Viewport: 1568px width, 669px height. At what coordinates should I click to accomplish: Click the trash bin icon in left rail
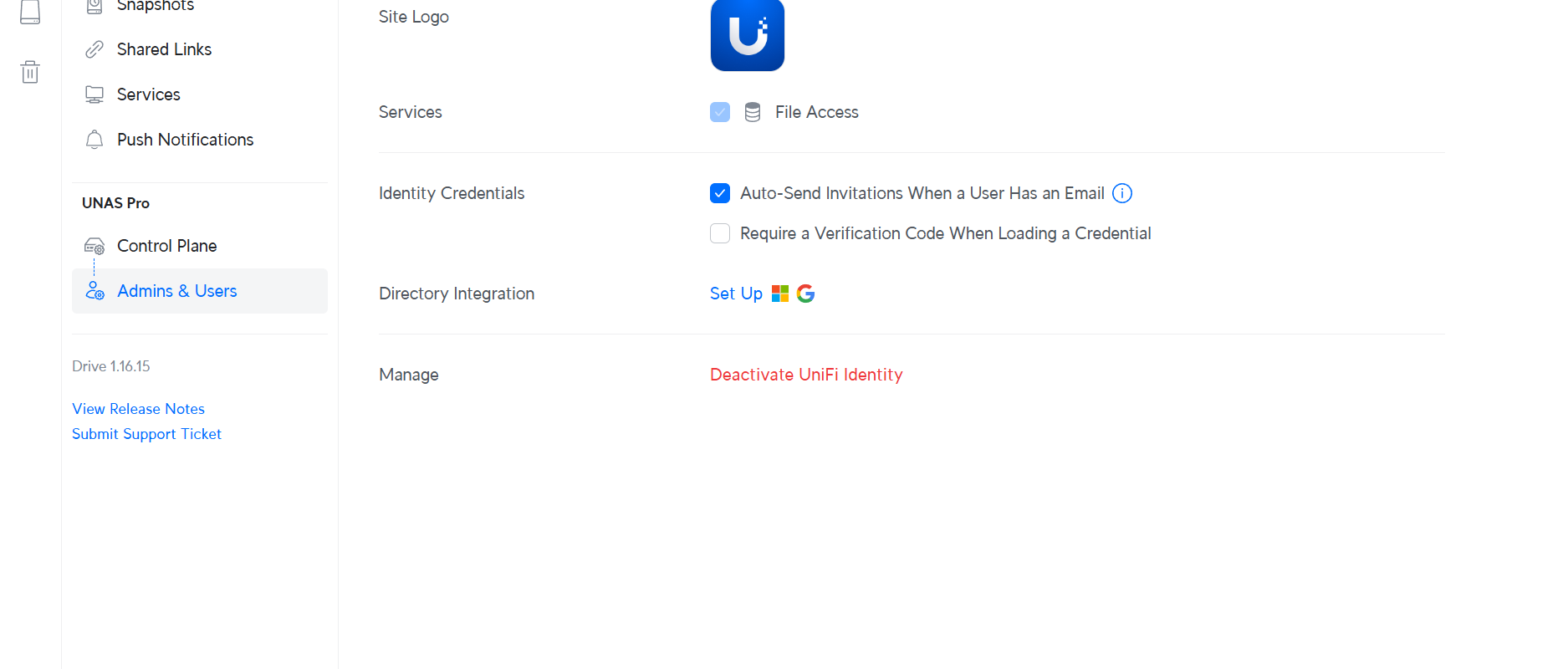click(x=30, y=72)
